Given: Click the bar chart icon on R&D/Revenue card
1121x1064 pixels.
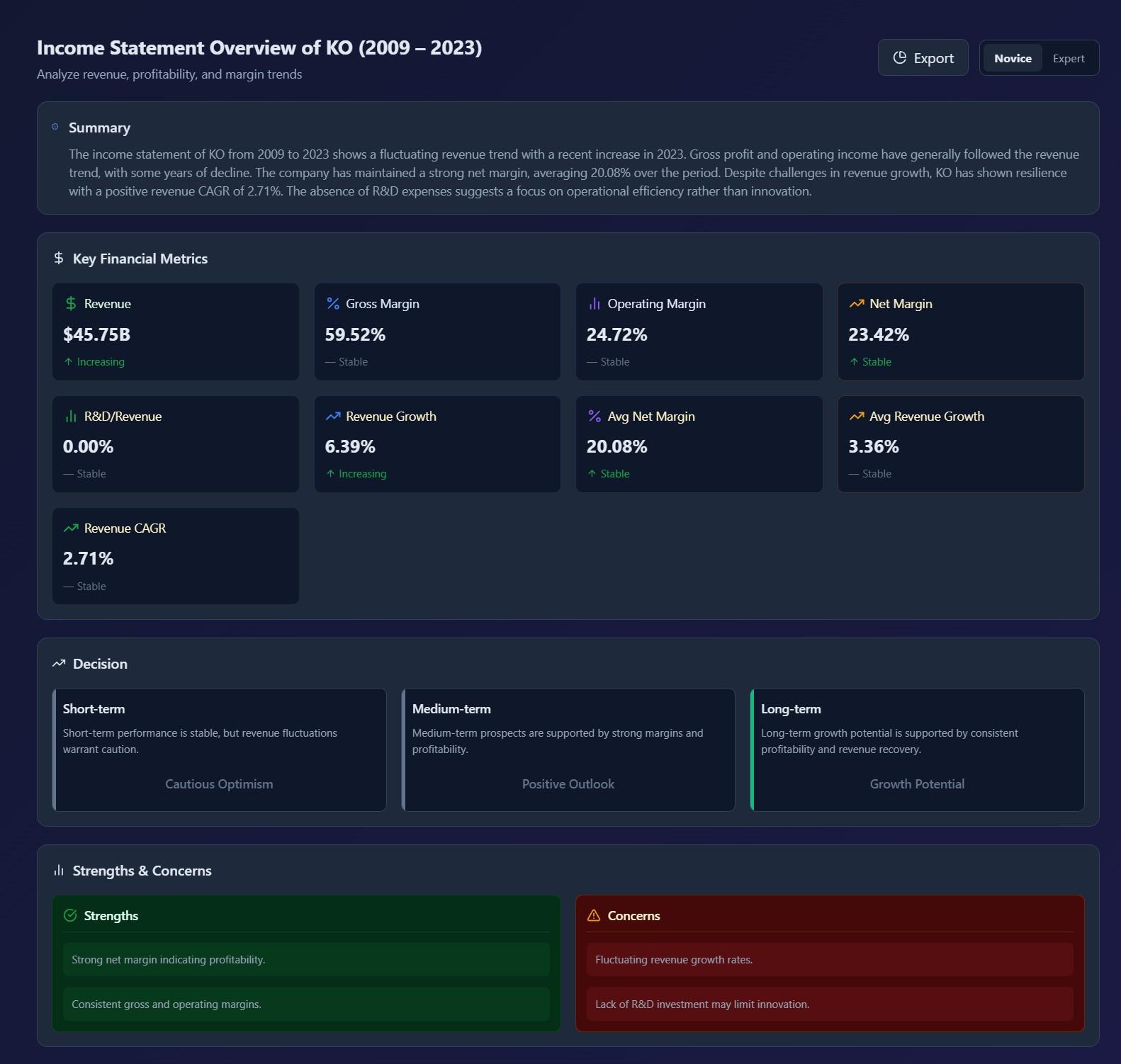Looking at the screenshot, I should [71, 416].
